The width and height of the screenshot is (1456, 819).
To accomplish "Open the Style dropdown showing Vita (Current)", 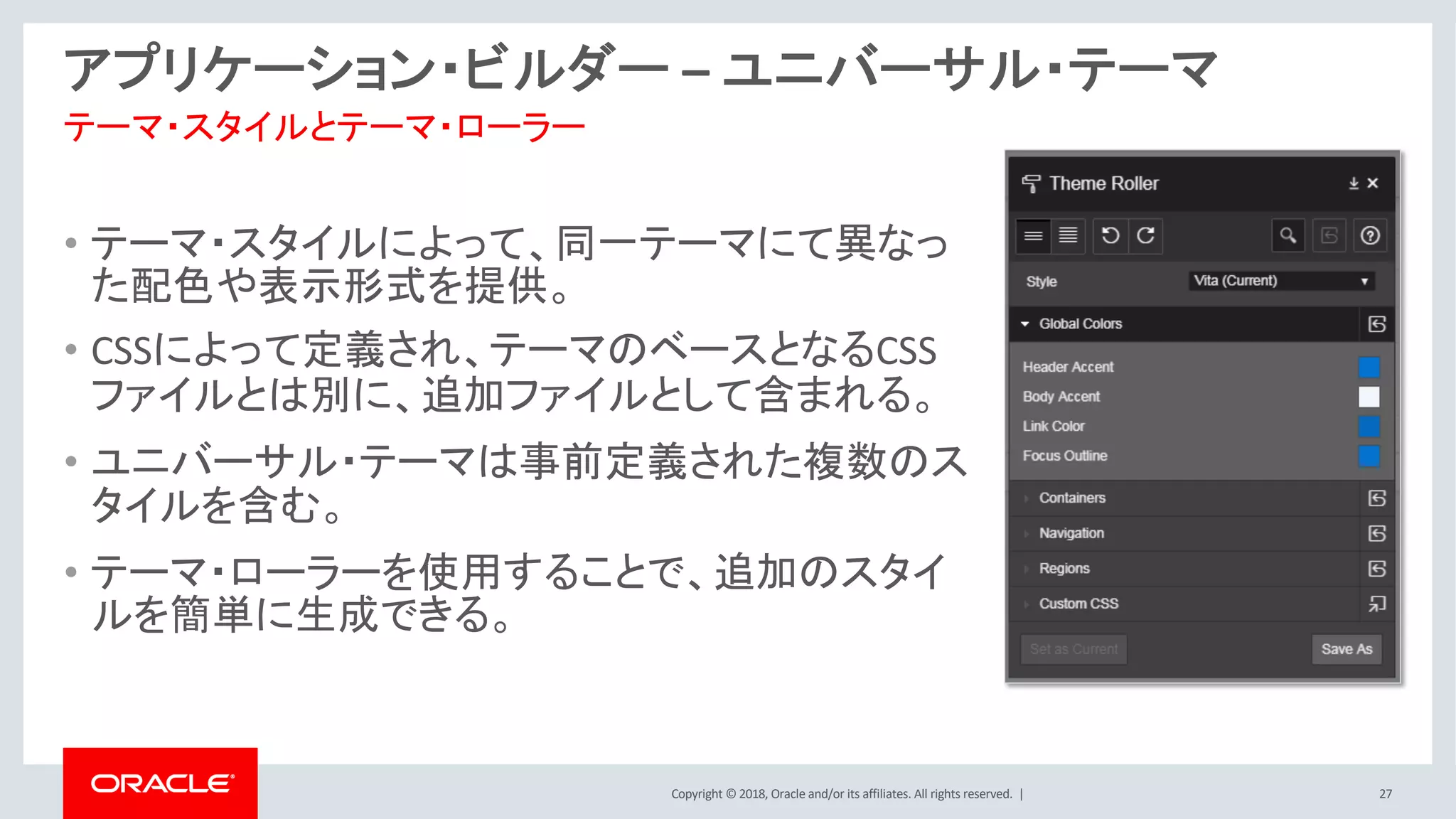I will coord(1282,281).
